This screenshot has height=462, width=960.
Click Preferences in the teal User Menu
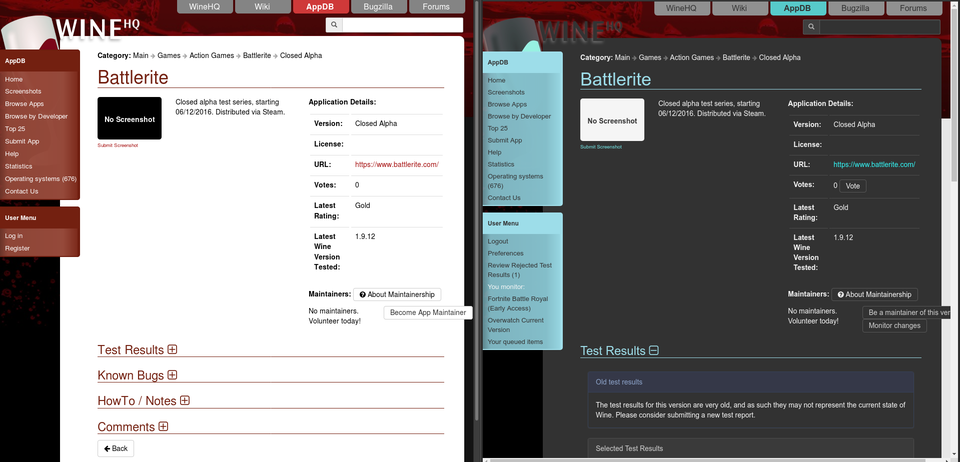505,253
